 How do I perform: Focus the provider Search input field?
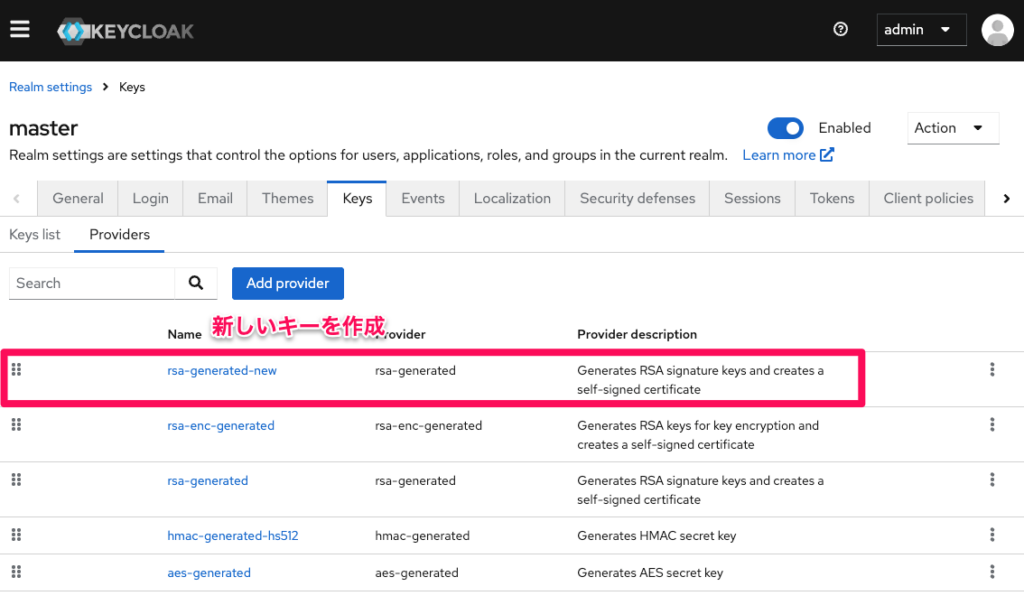(x=92, y=283)
